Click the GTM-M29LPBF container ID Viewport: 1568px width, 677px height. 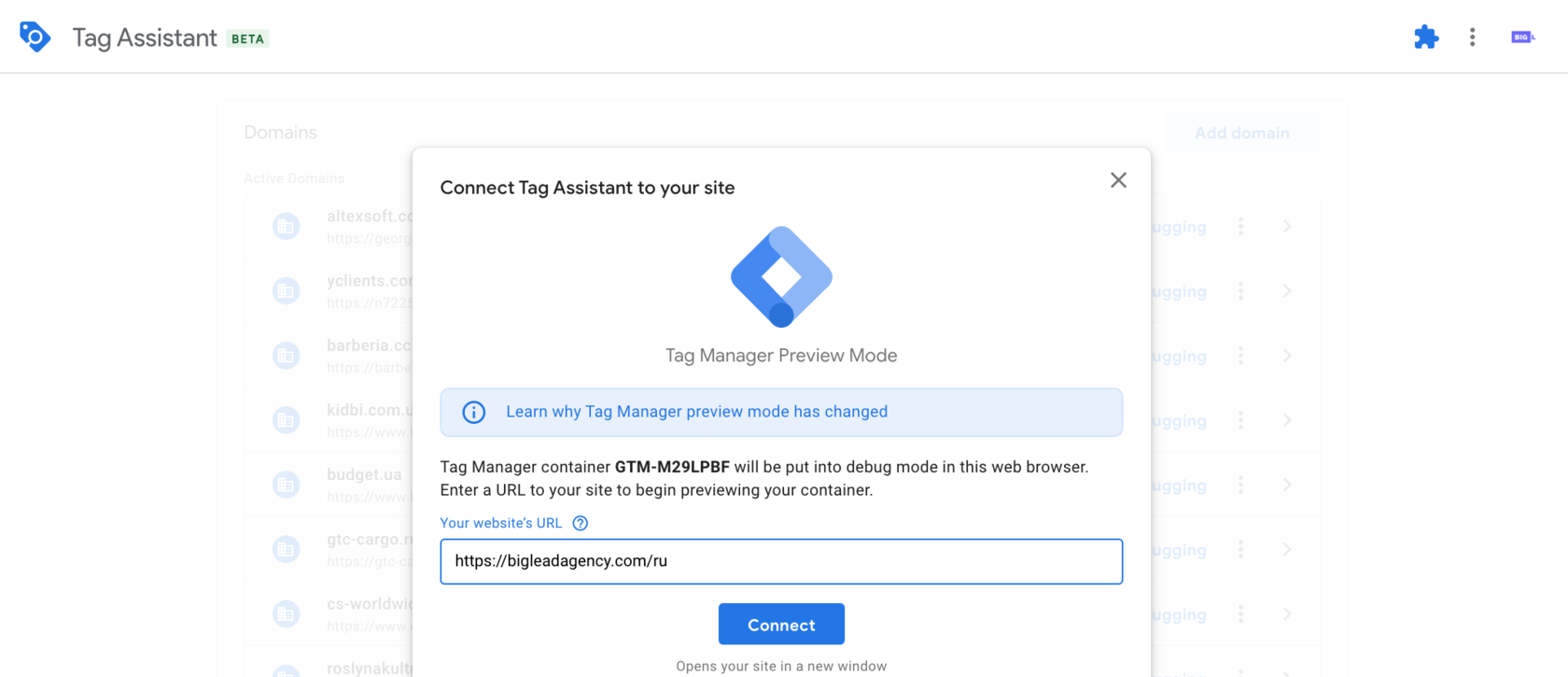point(672,467)
